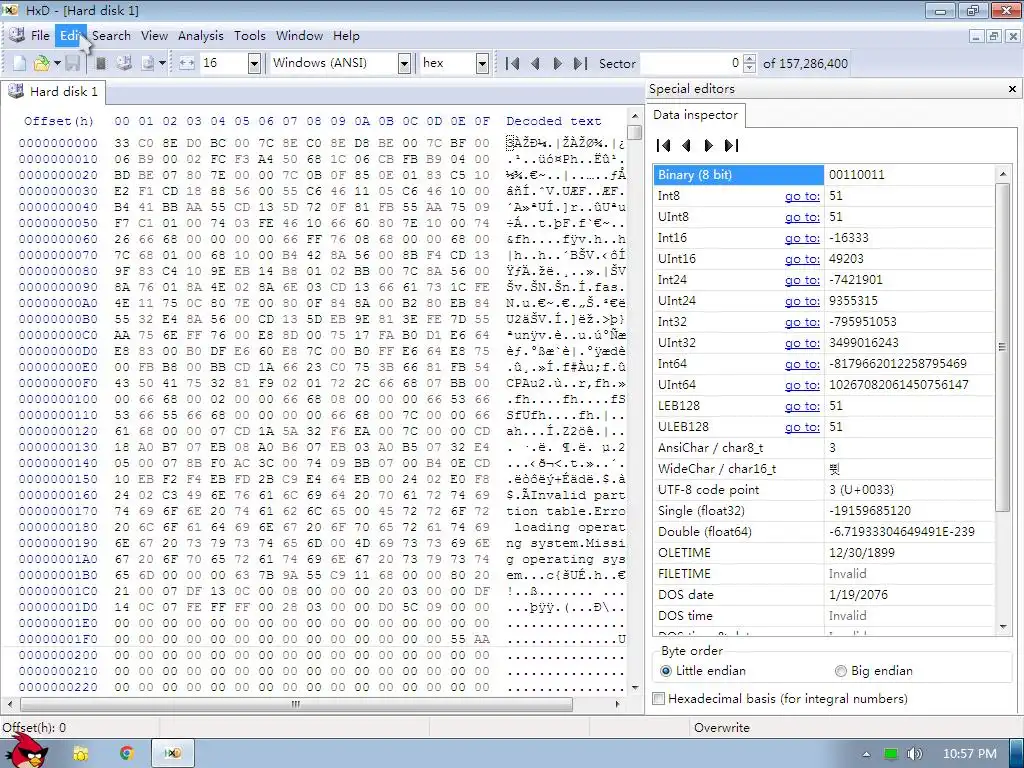The height and width of the screenshot is (768, 1024).
Task: Open file explorer from the taskbar
Action: point(80,754)
